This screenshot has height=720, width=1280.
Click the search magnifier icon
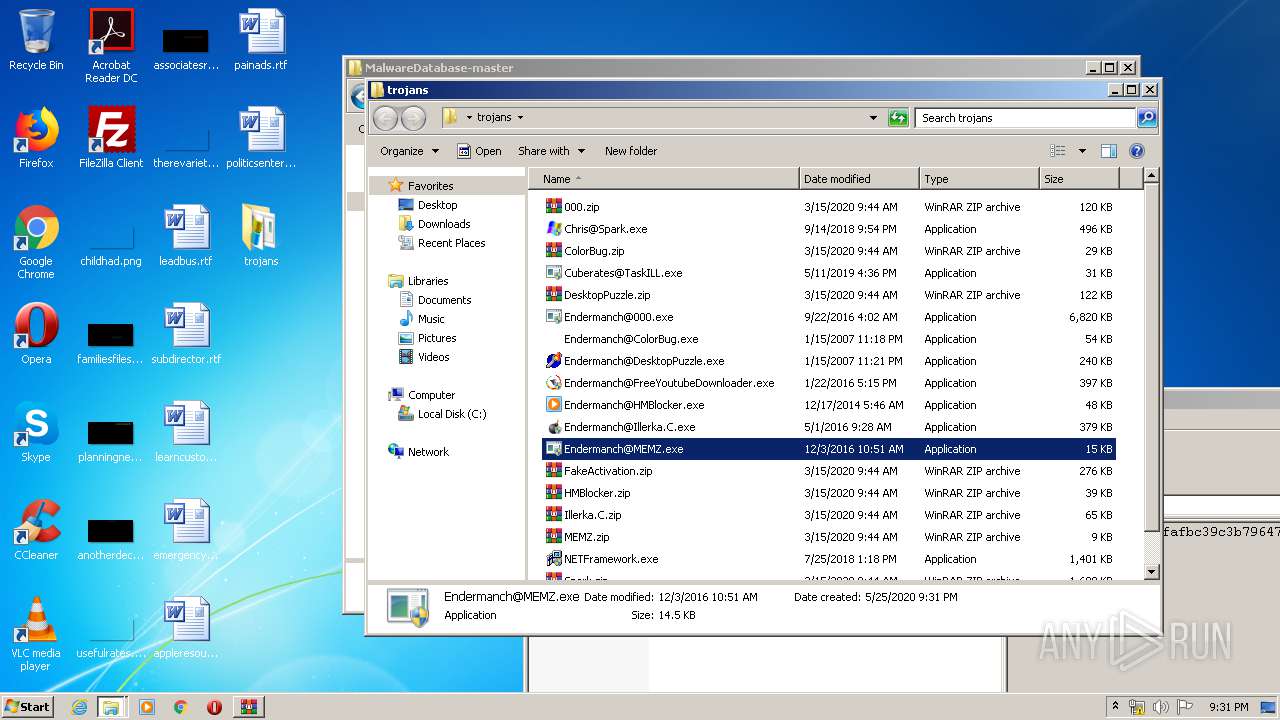1146,118
